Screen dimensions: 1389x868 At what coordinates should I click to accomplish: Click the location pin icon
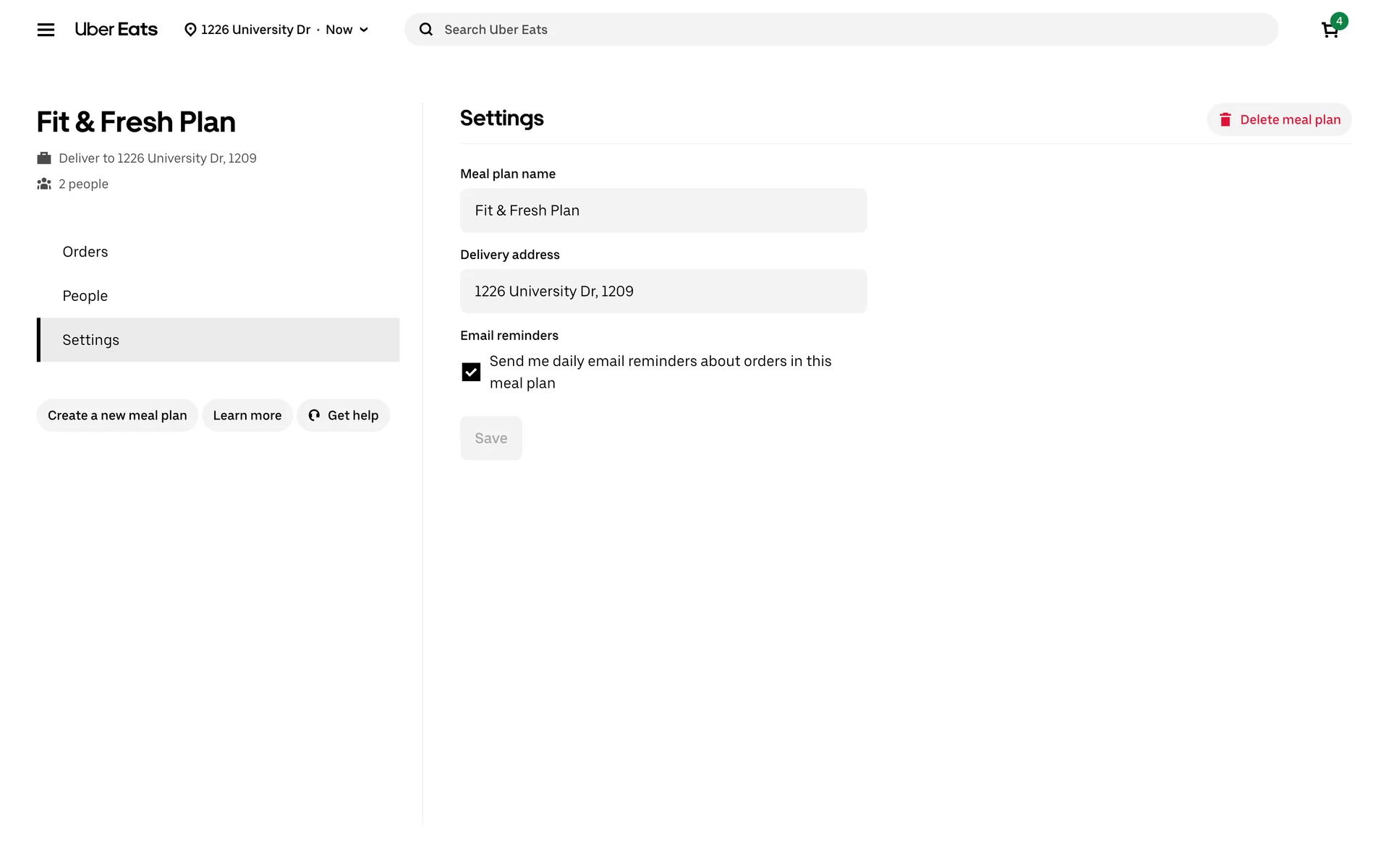(x=190, y=30)
